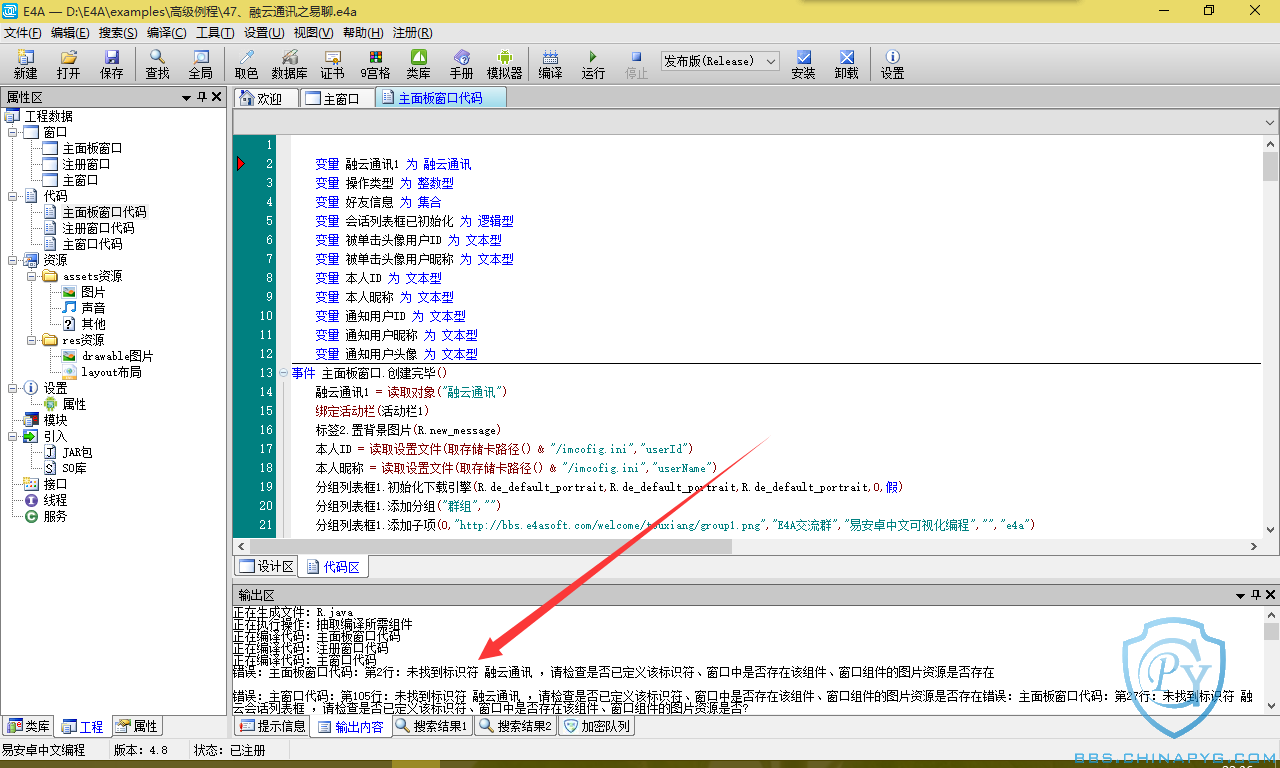Click the 属性区 panel dropdown arrow
Viewport: 1280px width, 768px height.
tap(186, 98)
